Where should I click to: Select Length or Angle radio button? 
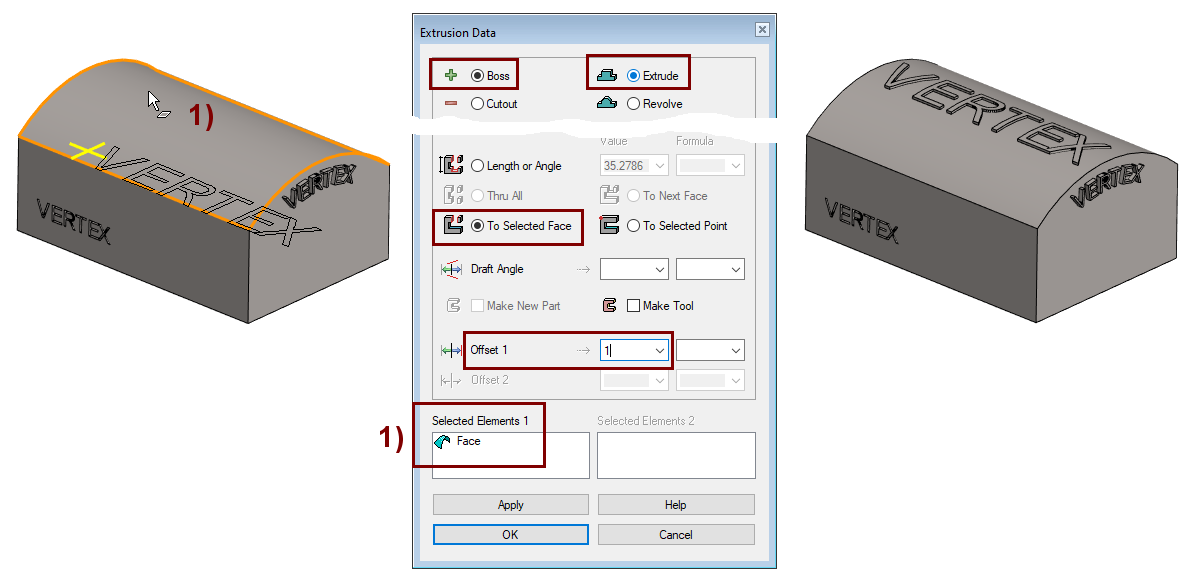(x=478, y=166)
